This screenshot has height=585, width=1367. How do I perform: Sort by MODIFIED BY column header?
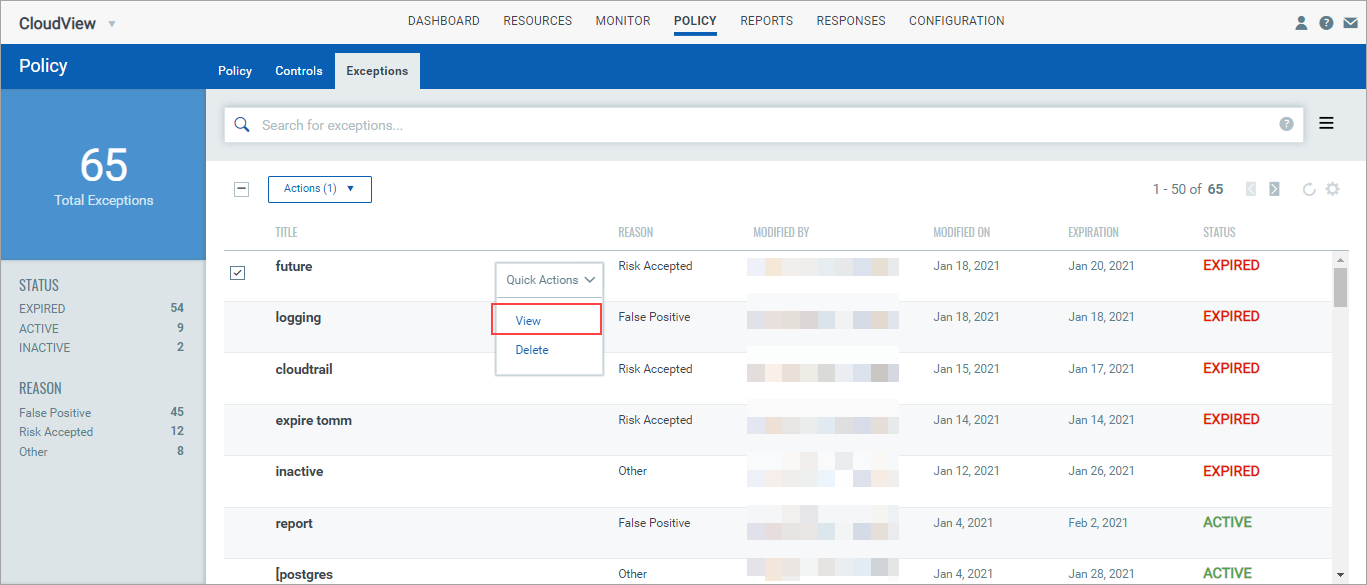781,232
